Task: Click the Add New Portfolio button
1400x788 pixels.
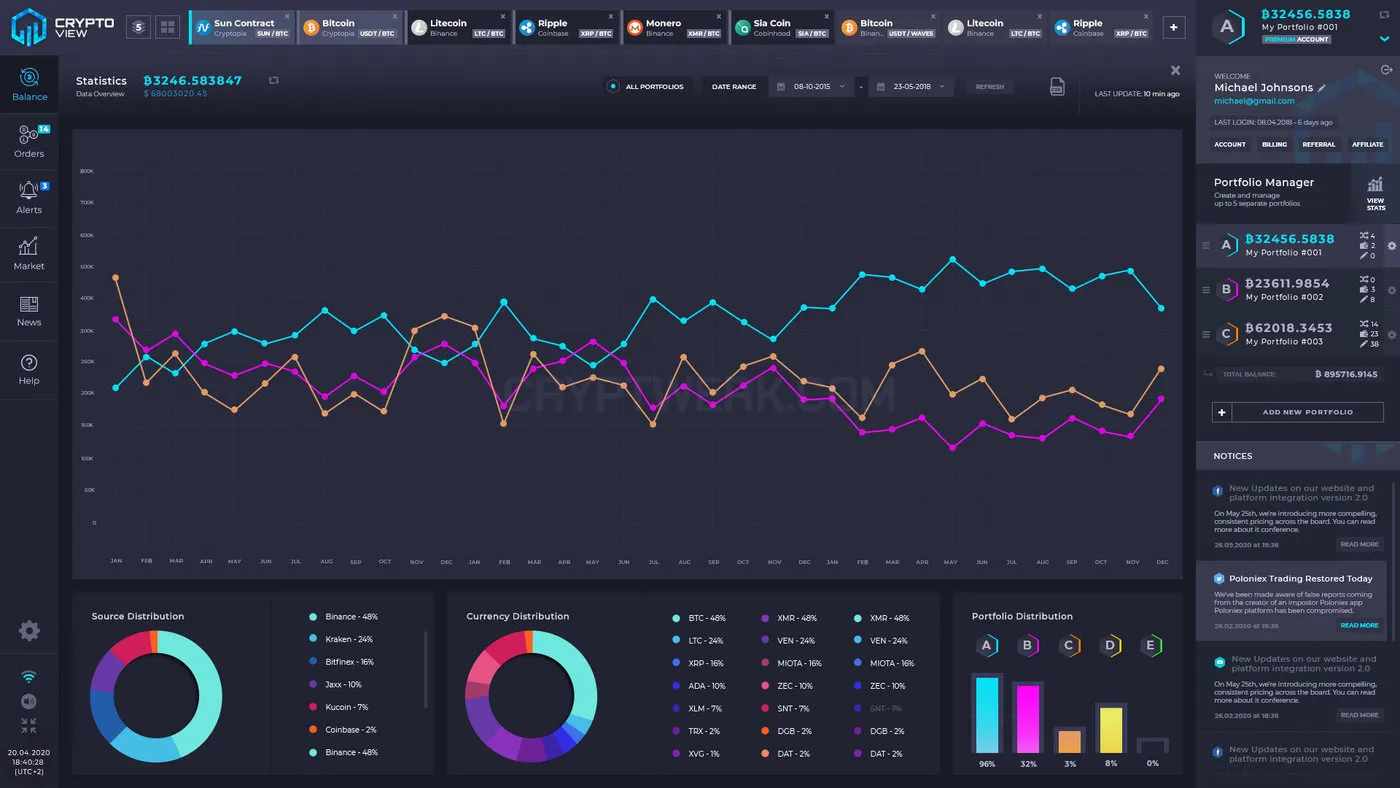Action: (x=1298, y=412)
